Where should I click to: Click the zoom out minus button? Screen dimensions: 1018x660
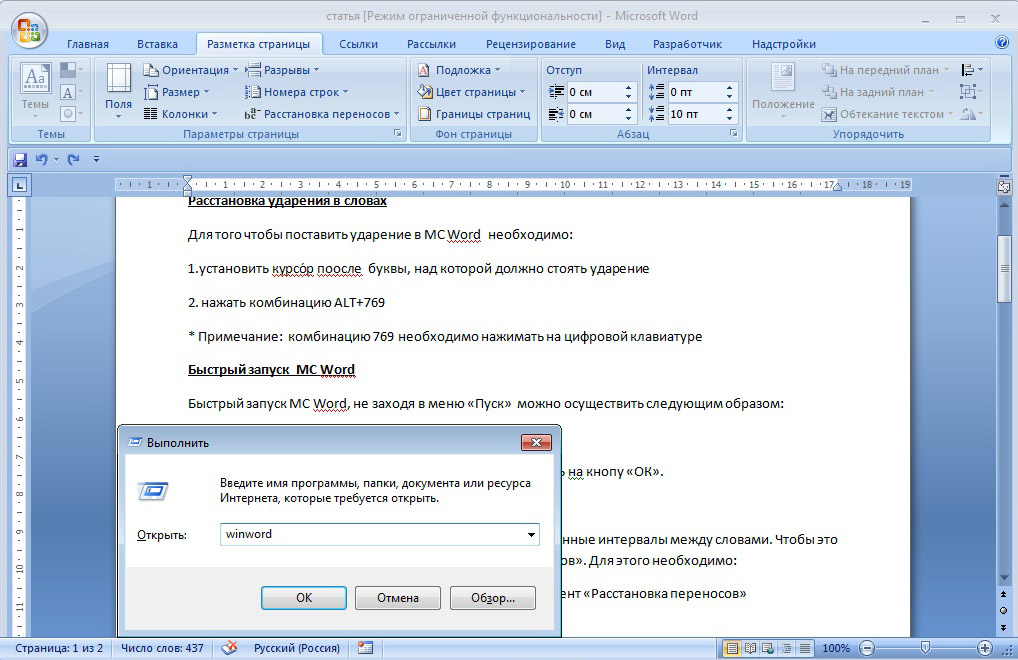click(867, 648)
